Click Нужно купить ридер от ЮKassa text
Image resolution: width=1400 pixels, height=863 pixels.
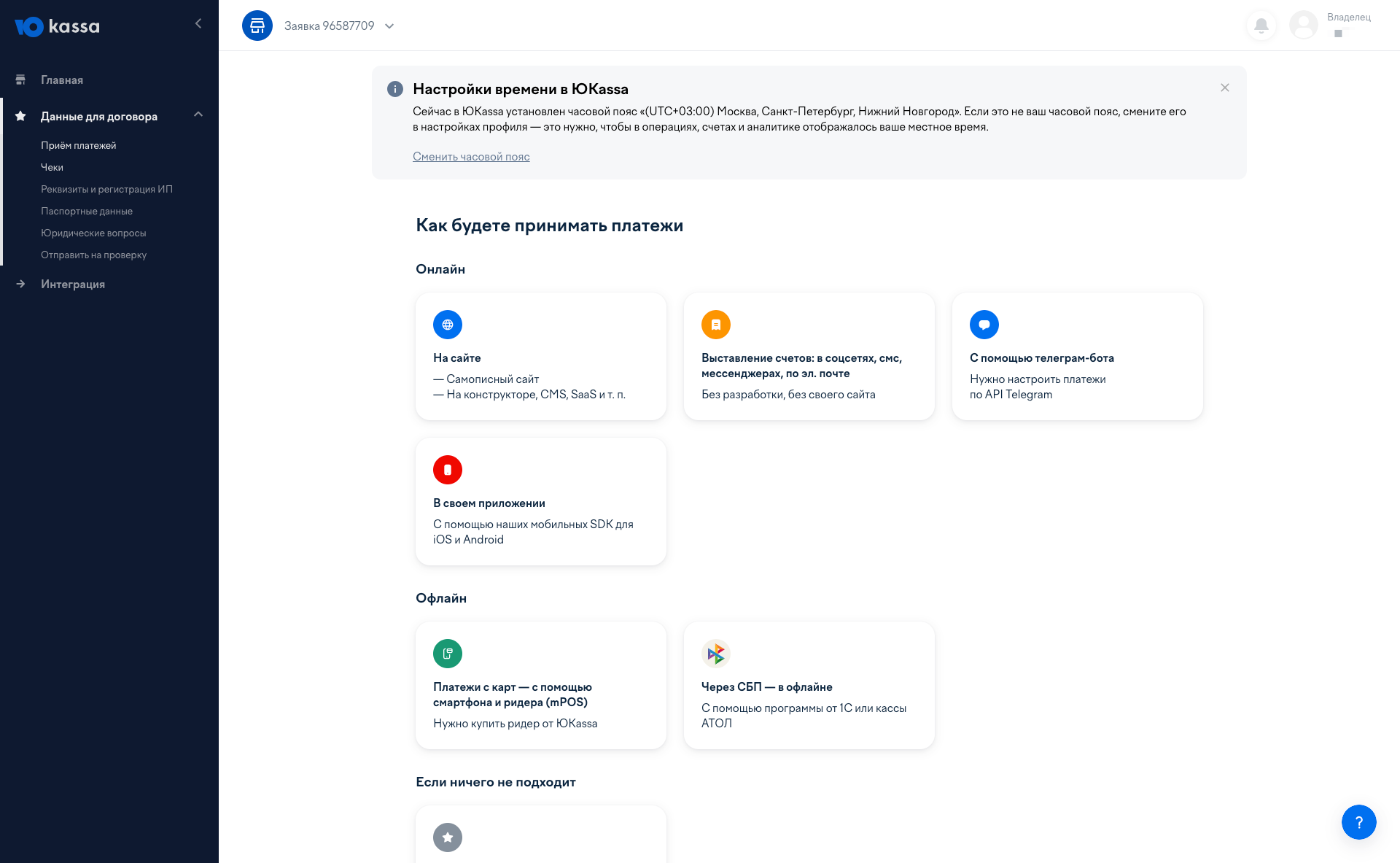pyautogui.click(x=516, y=724)
